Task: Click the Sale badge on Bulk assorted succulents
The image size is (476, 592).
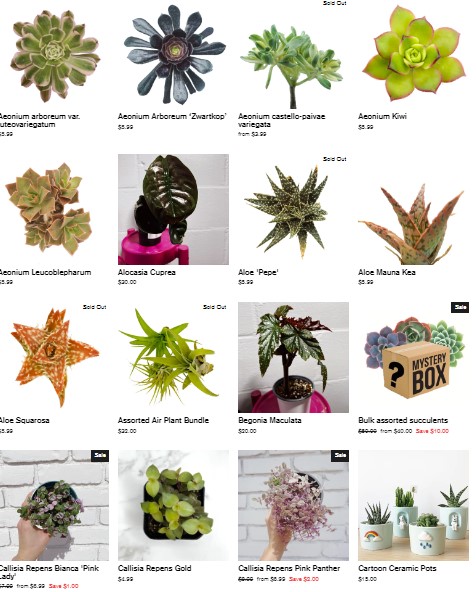Action: tap(460, 307)
